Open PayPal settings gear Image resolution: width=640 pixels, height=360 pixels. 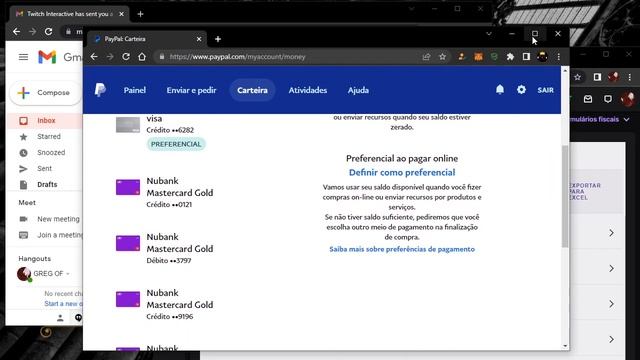coord(521,90)
